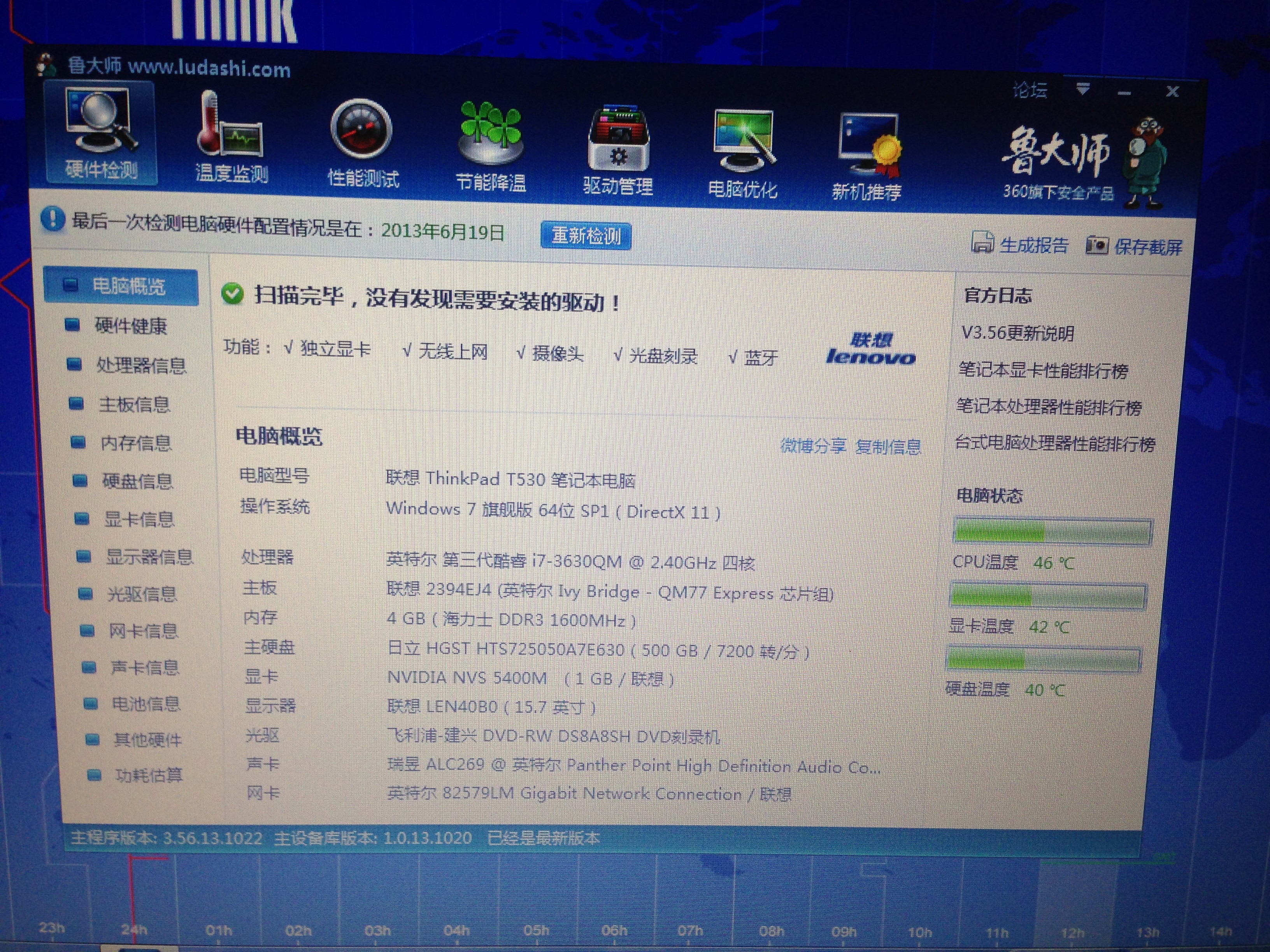Click the 瑞昱 ALC269 sound card text
The width and height of the screenshot is (1270, 952).
point(633,765)
